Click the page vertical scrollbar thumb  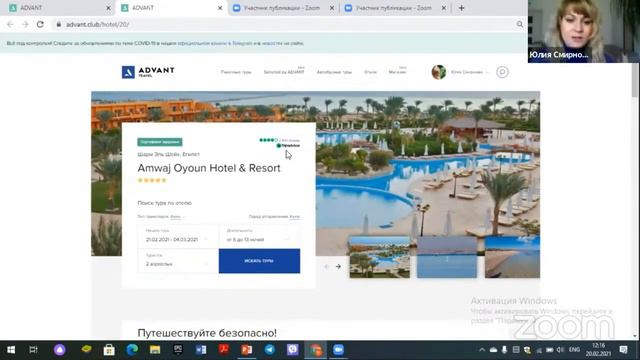point(635,80)
